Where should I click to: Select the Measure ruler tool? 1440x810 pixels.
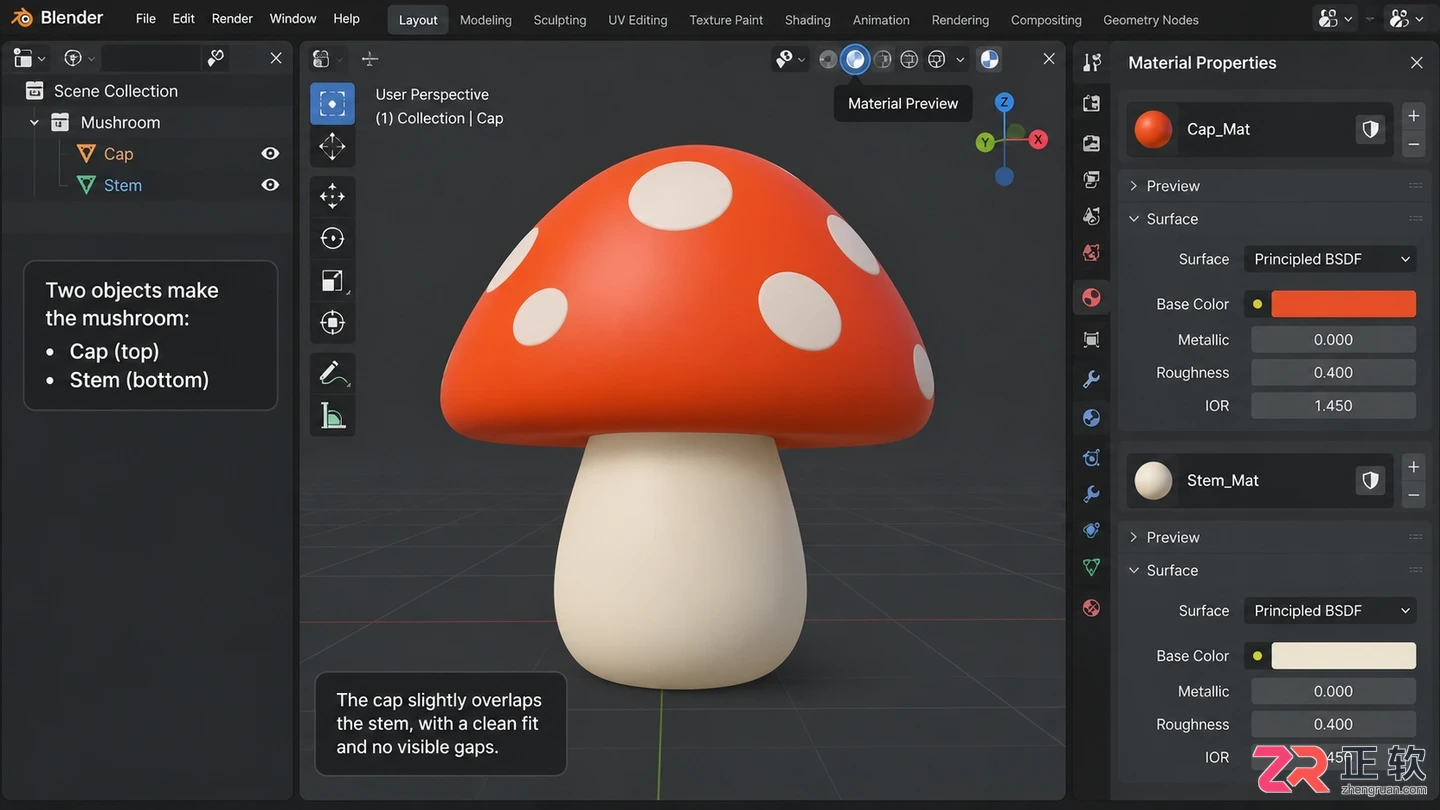tap(332, 415)
